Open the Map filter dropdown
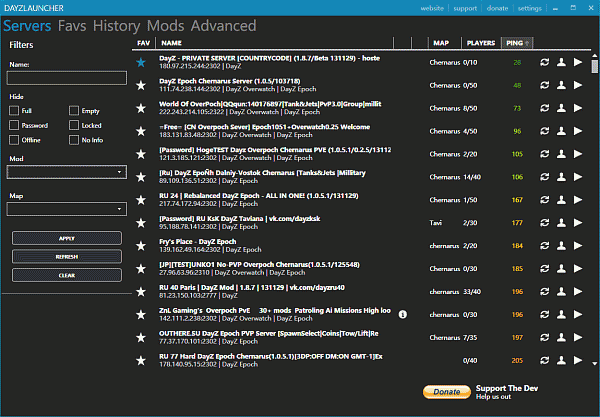This screenshot has width=600, height=417. pyautogui.click(x=67, y=209)
